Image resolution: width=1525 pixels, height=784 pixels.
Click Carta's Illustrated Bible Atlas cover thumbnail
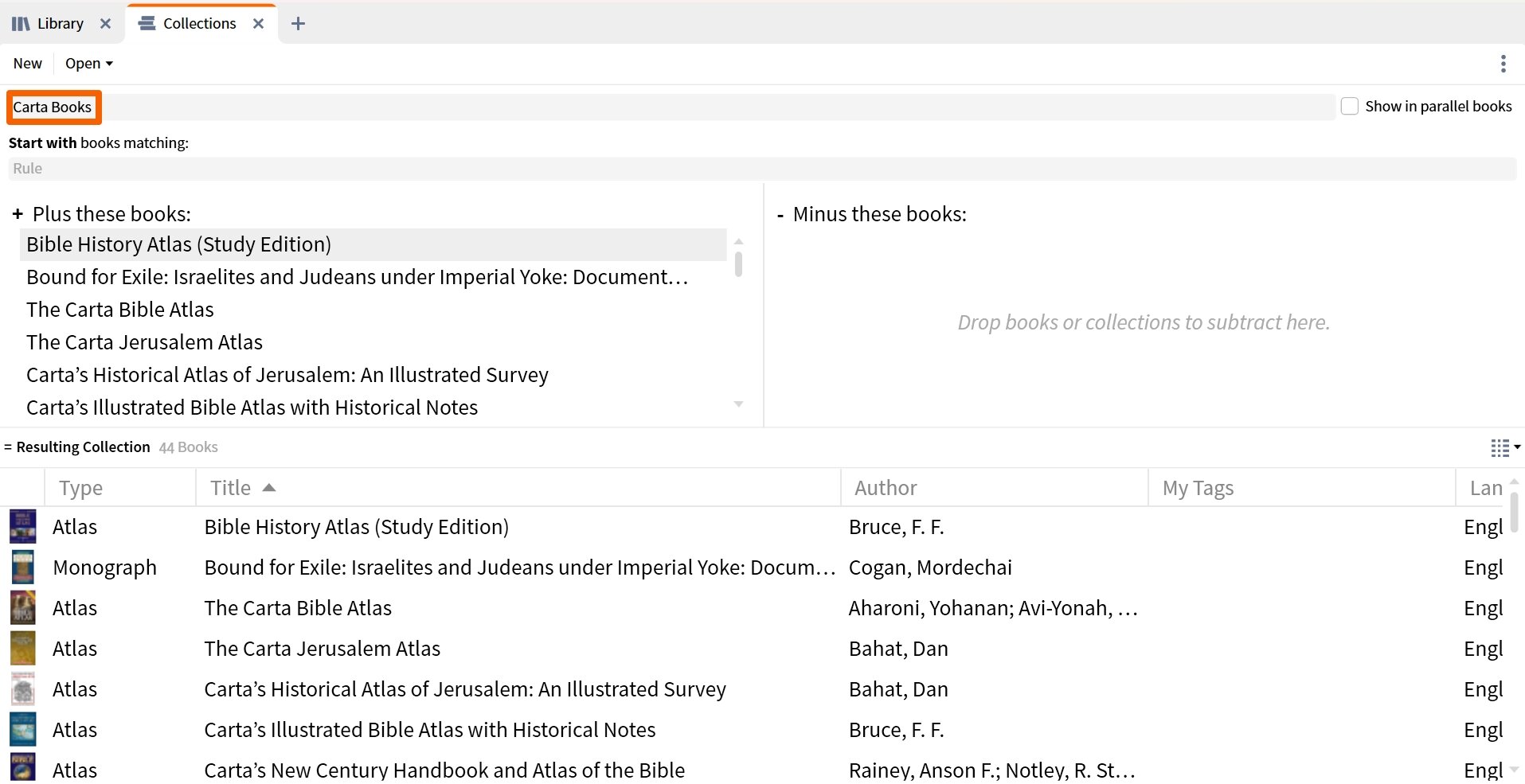coord(22,730)
